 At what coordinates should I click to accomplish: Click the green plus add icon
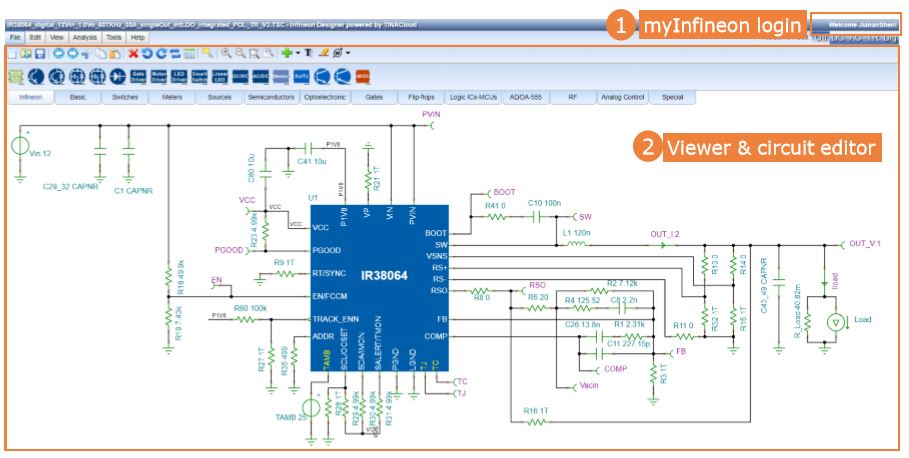pyautogui.click(x=286, y=53)
